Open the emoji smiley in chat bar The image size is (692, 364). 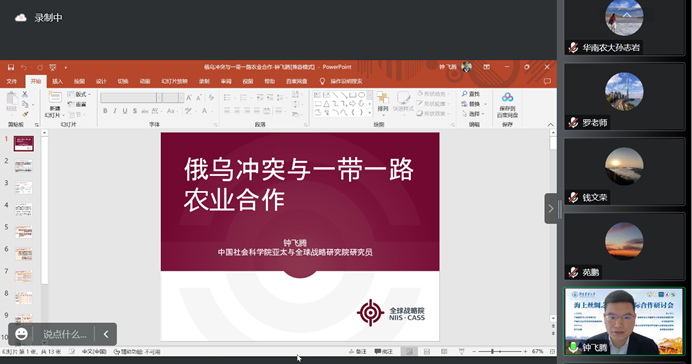point(21,334)
